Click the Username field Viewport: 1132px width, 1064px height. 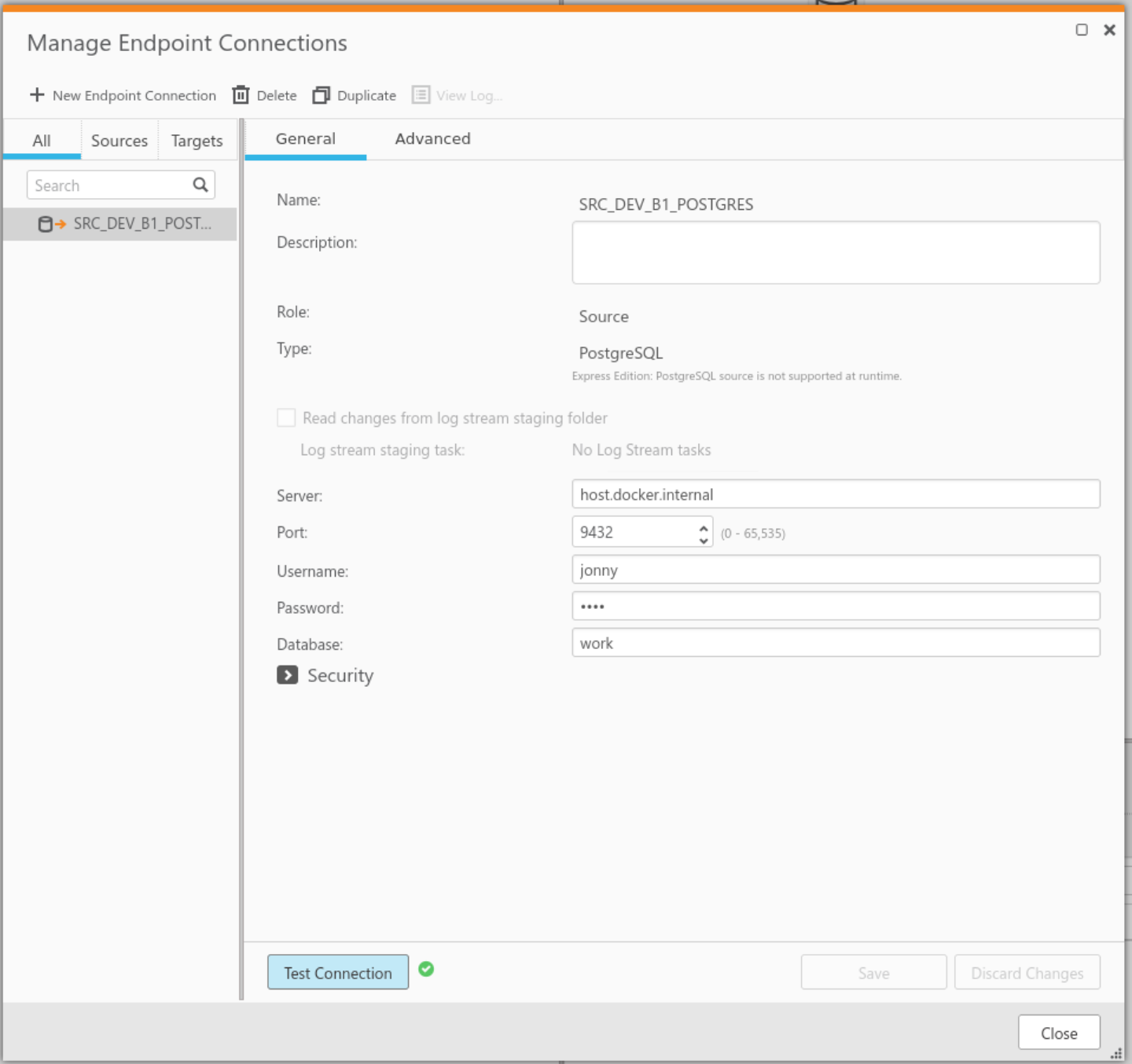[x=836, y=570]
